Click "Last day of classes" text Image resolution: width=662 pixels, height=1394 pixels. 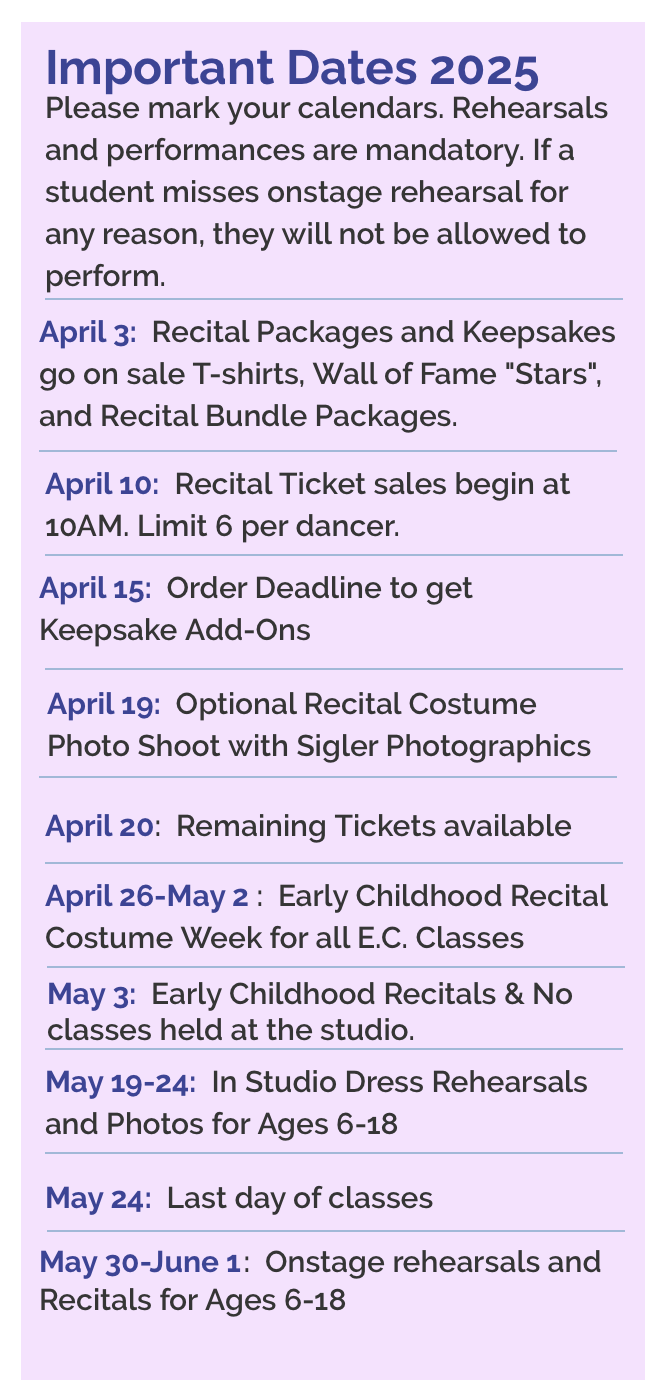[x=299, y=1198]
